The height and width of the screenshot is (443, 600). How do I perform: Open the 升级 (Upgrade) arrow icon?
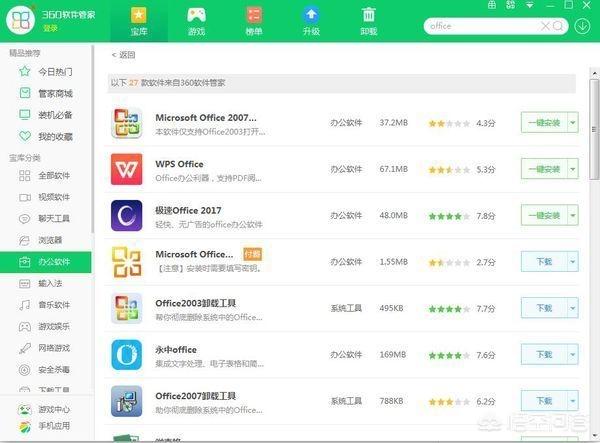coord(311,16)
